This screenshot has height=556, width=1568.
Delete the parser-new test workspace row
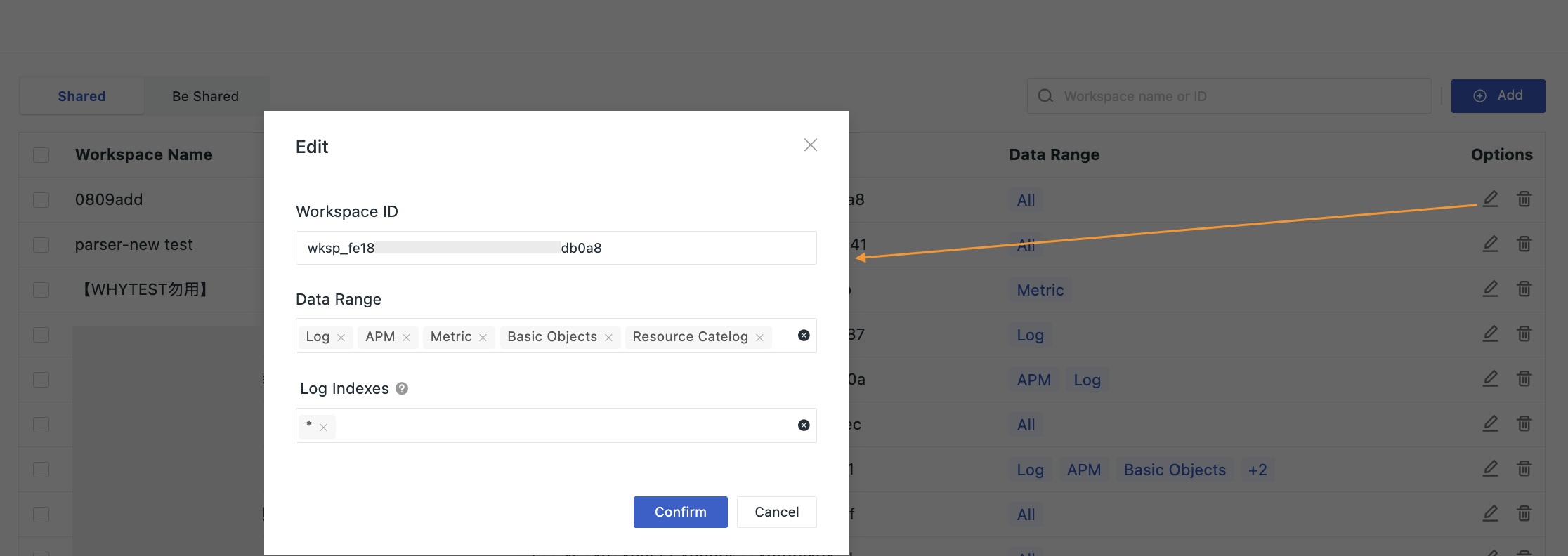pyautogui.click(x=1524, y=244)
